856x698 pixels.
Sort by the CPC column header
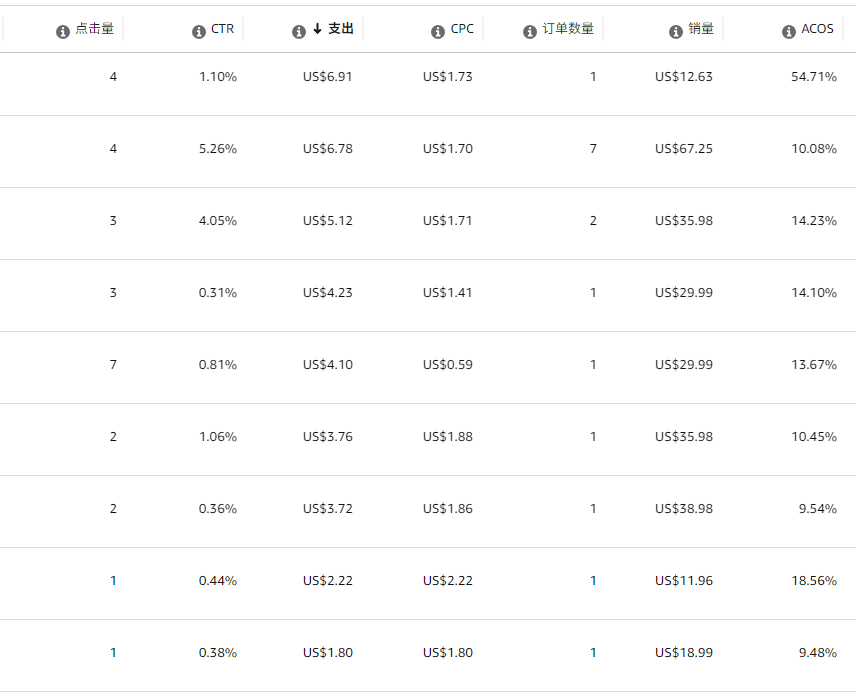pos(462,29)
